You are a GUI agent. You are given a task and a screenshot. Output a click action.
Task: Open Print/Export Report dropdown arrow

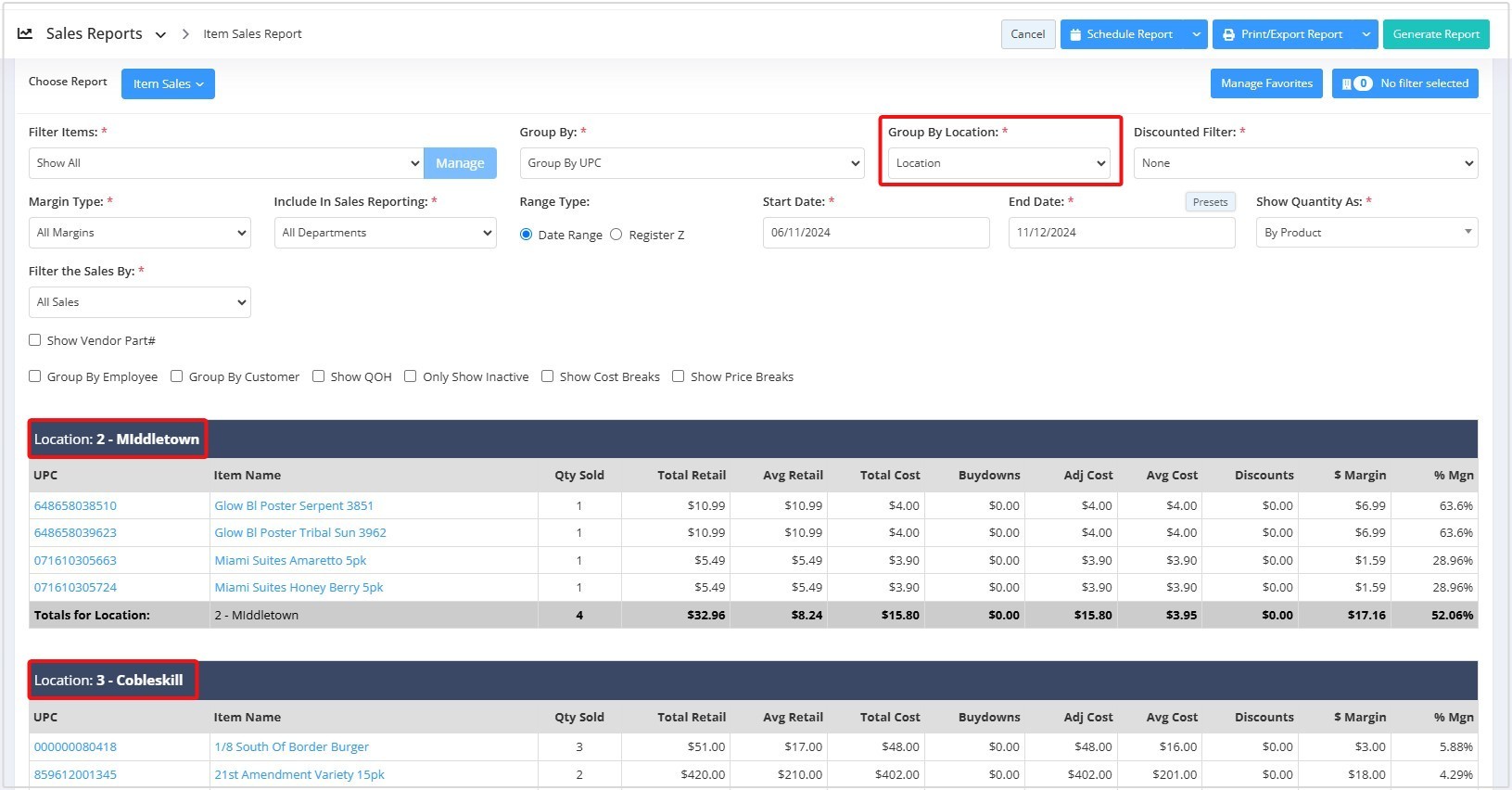[x=1366, y=34]
